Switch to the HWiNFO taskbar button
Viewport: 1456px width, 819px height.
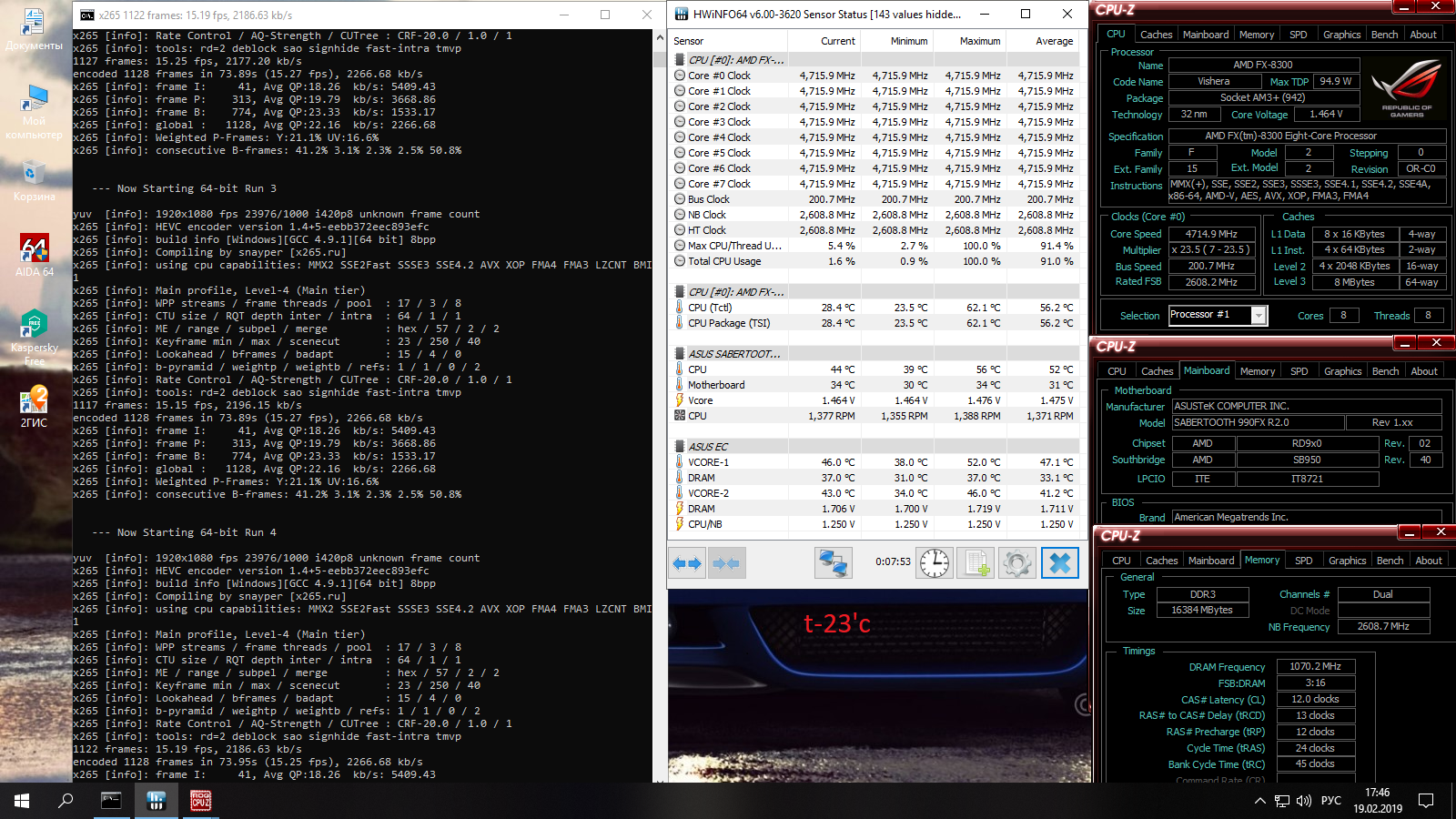(156, 801)
